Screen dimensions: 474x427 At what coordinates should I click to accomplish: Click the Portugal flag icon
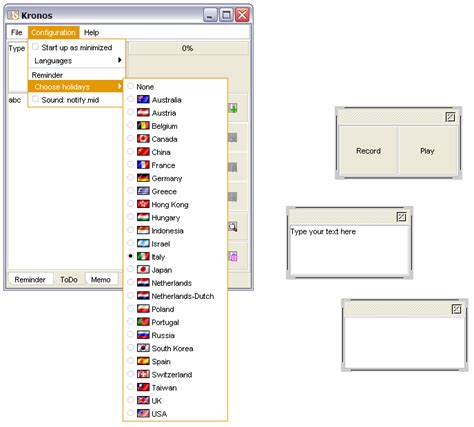(x=143, y=322)
